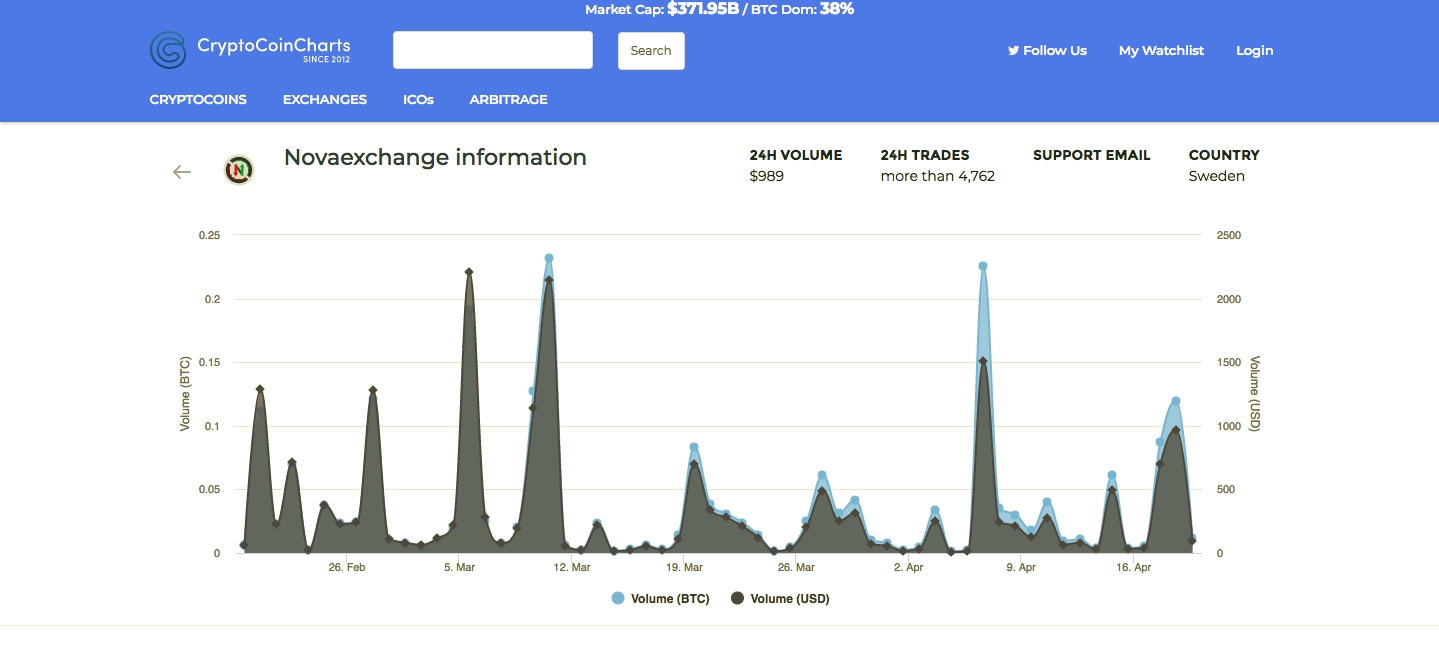Click the CryptoCoinCharts logo icon

[x=168, y=50]
